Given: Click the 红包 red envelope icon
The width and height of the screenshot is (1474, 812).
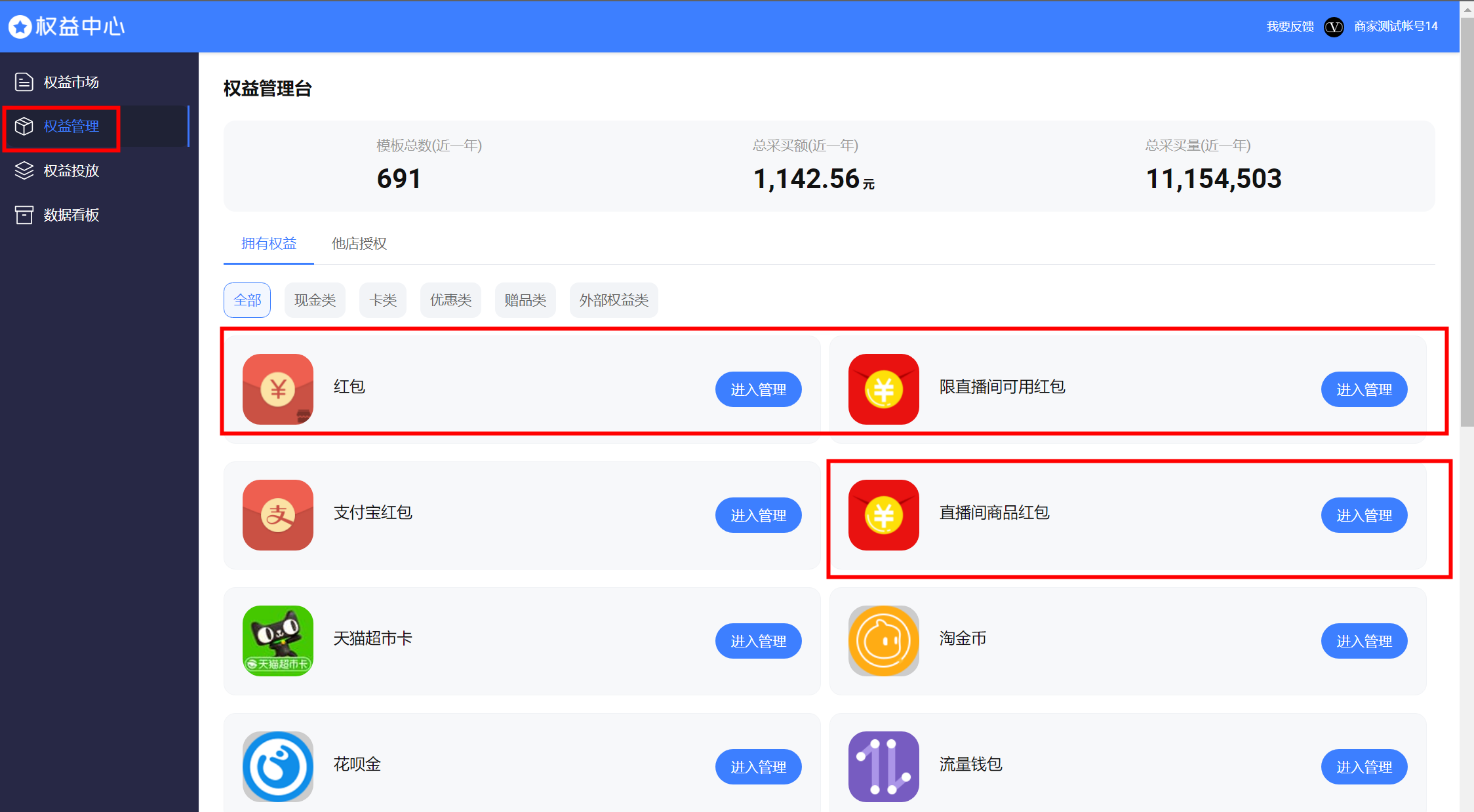Looking at the screenshot, I should point(278,389).
